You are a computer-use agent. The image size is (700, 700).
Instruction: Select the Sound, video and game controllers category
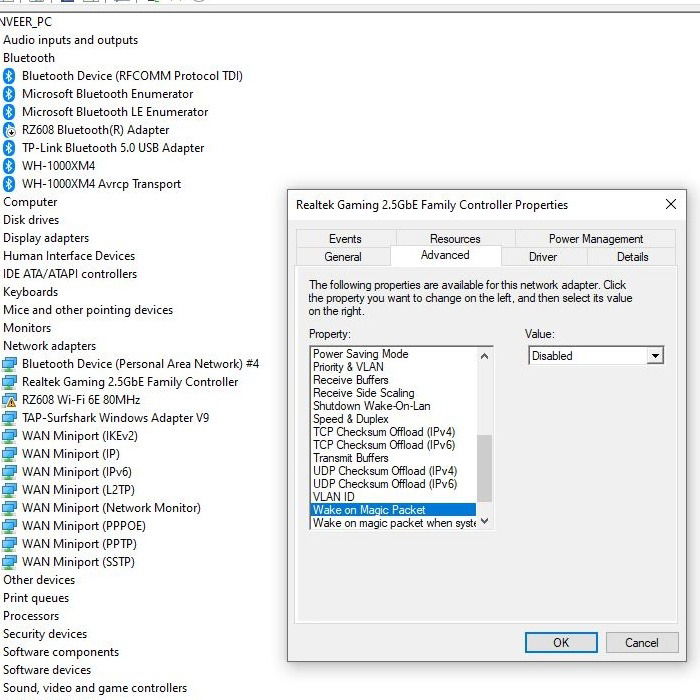coord(95,688)
